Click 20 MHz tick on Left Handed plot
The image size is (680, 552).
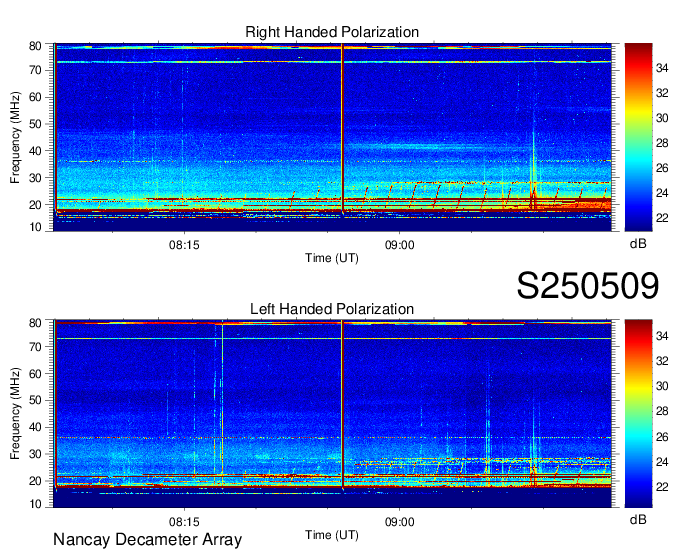tap(35, 481)
